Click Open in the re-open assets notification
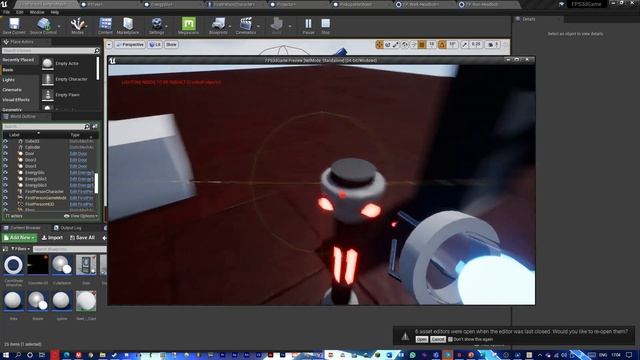 [x=422, y=339]
